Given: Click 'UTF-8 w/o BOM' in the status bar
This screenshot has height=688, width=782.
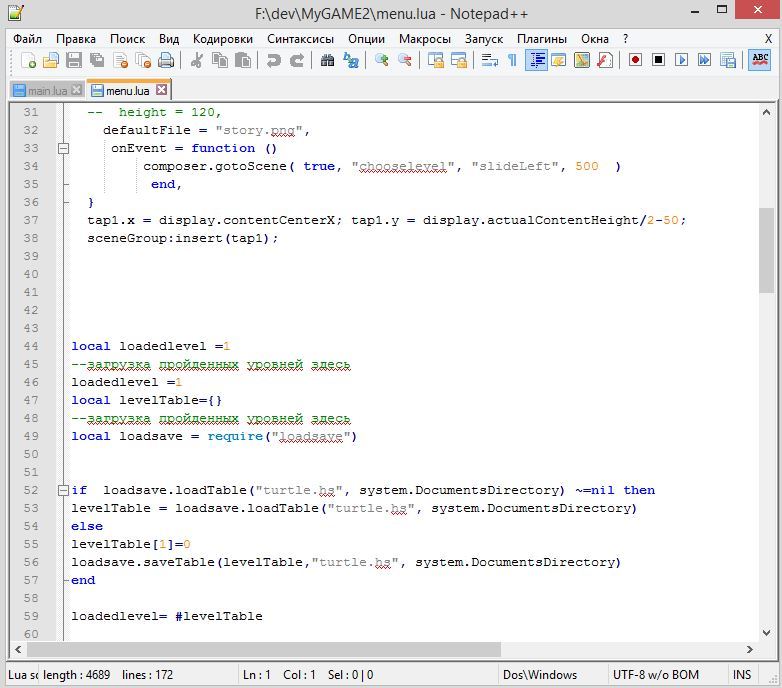Looking at the screenshot, I should (x=655, y=675).
